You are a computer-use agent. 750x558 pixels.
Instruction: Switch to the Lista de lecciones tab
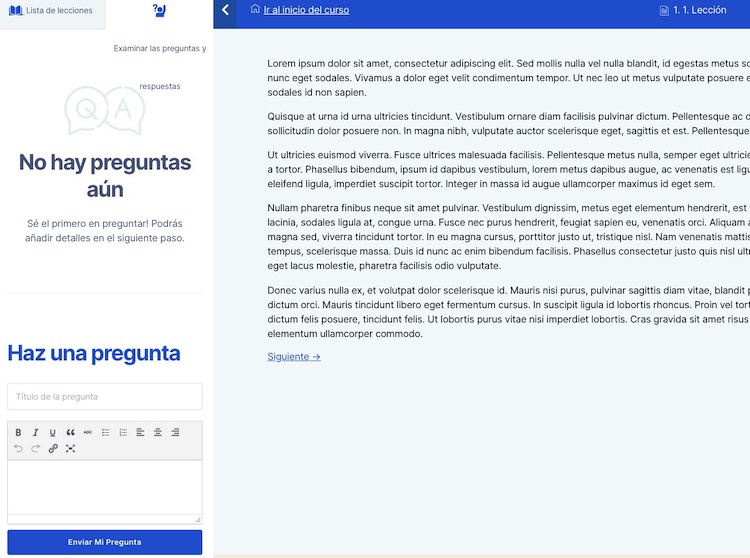pos(52,11)
